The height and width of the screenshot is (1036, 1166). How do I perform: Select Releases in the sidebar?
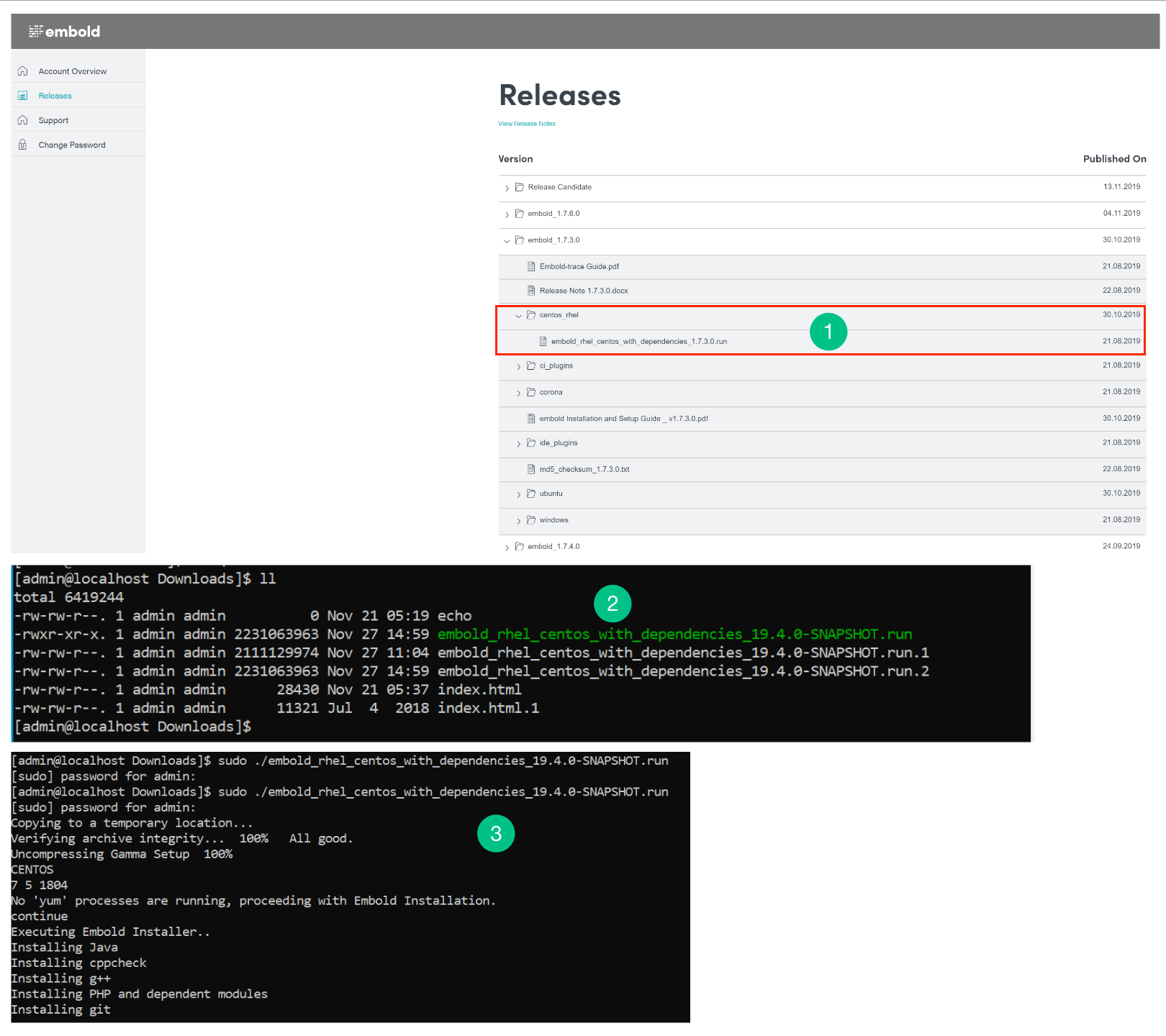click(x=55, y=96)
